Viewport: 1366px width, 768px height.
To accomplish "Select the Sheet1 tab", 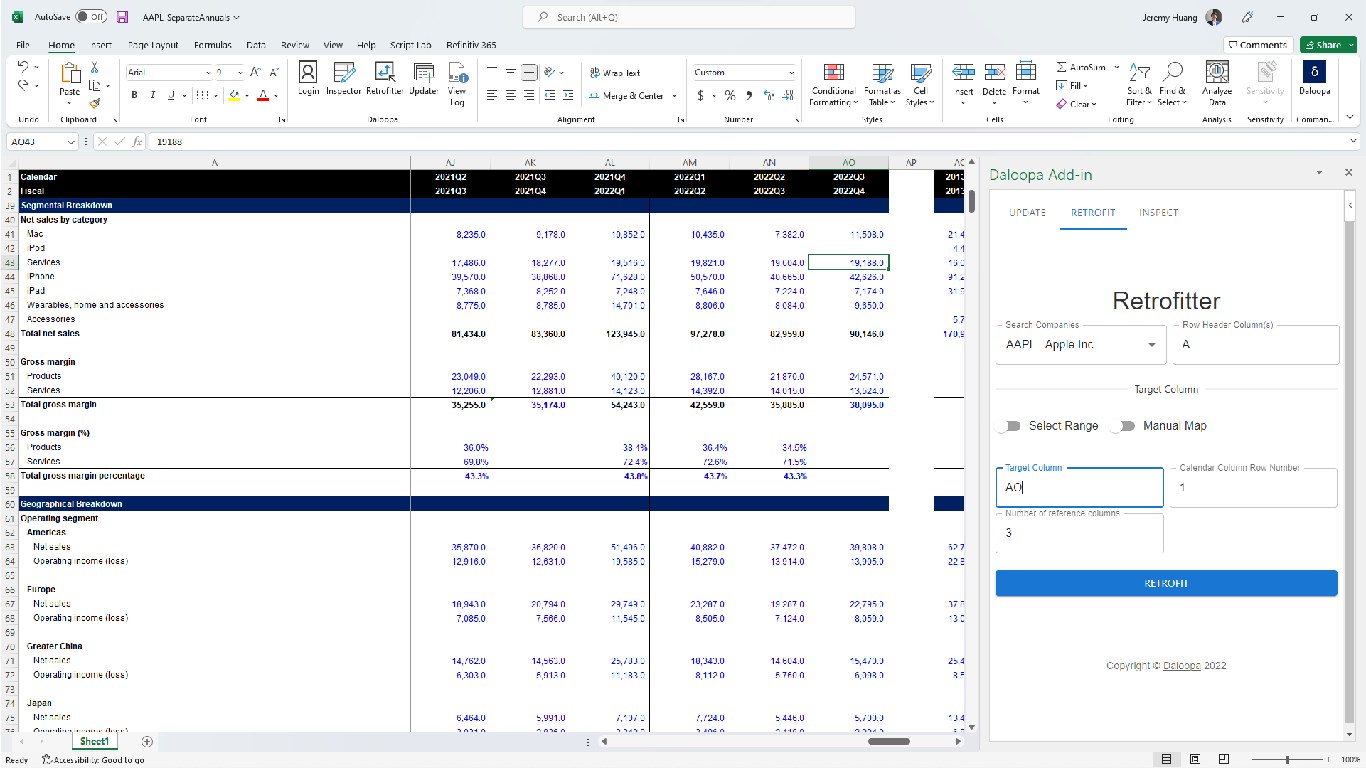I will tap(94, 742).
